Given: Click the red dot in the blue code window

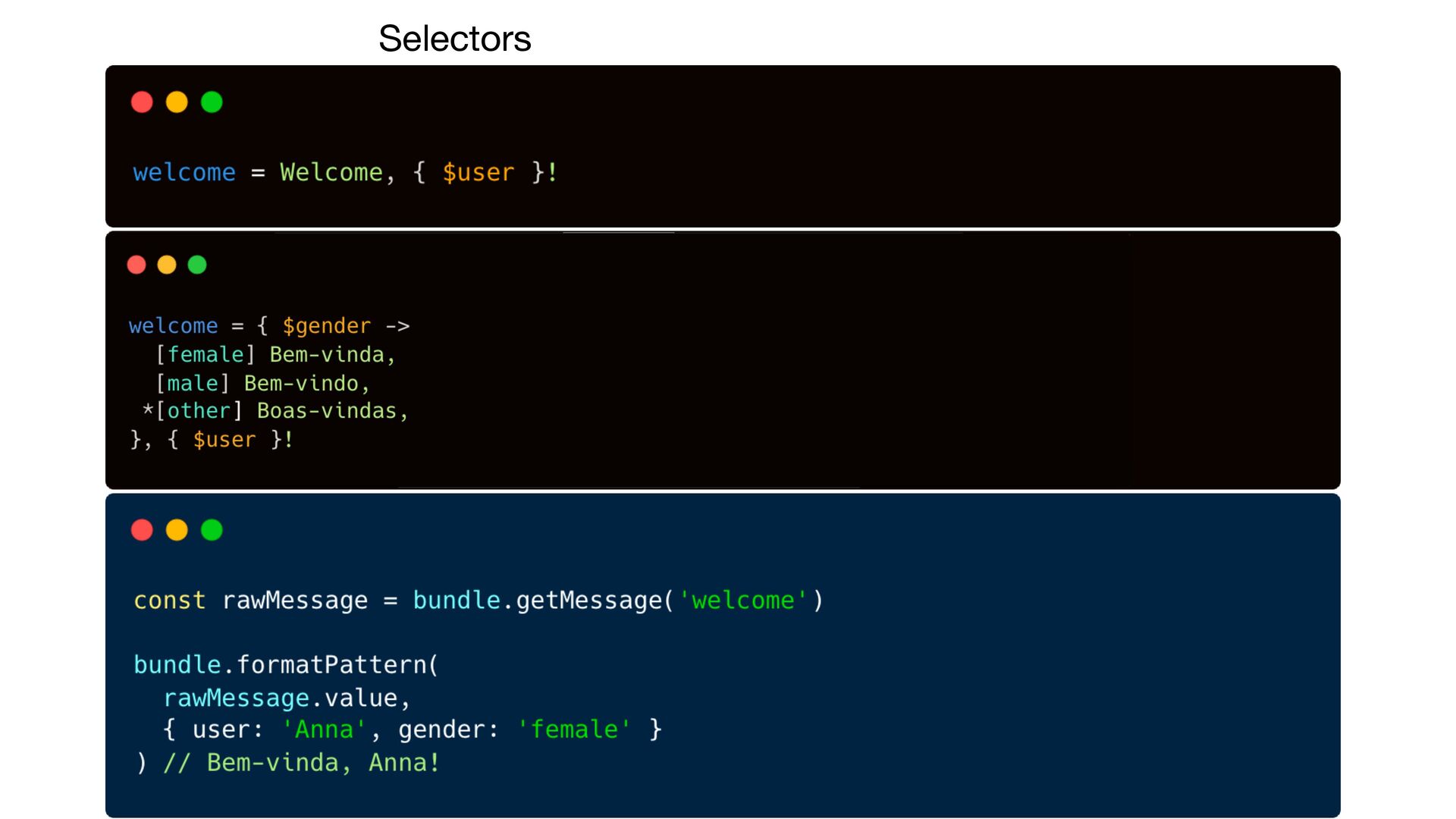Looking at the screenshot, I should pos(142,530).
